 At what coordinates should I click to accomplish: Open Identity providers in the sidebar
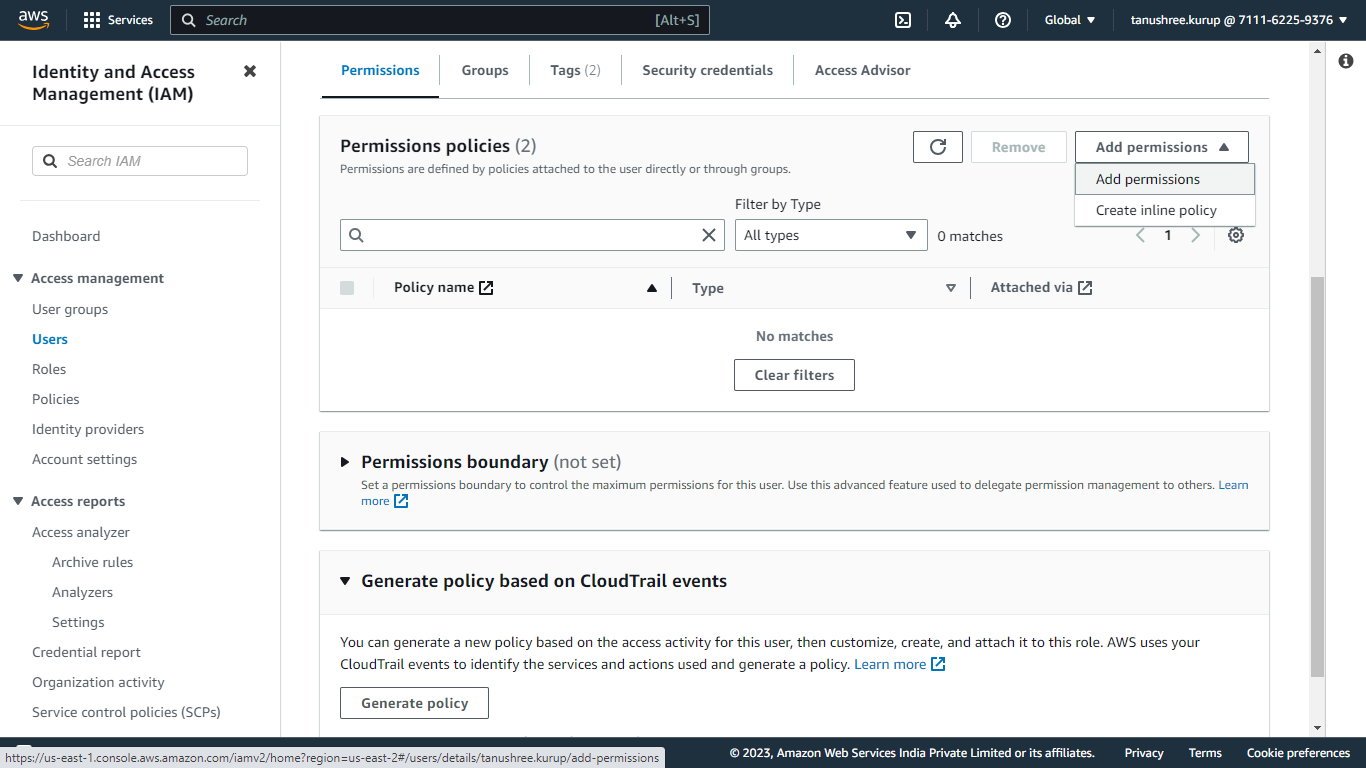[88, 429]
